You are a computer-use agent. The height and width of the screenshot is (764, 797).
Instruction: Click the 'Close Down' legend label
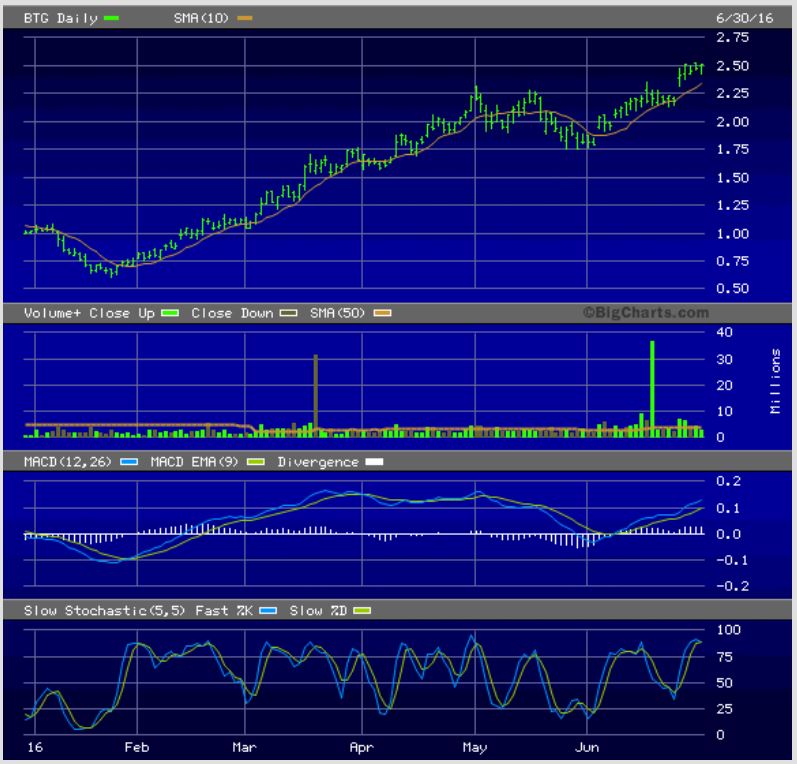coord(232,313)
